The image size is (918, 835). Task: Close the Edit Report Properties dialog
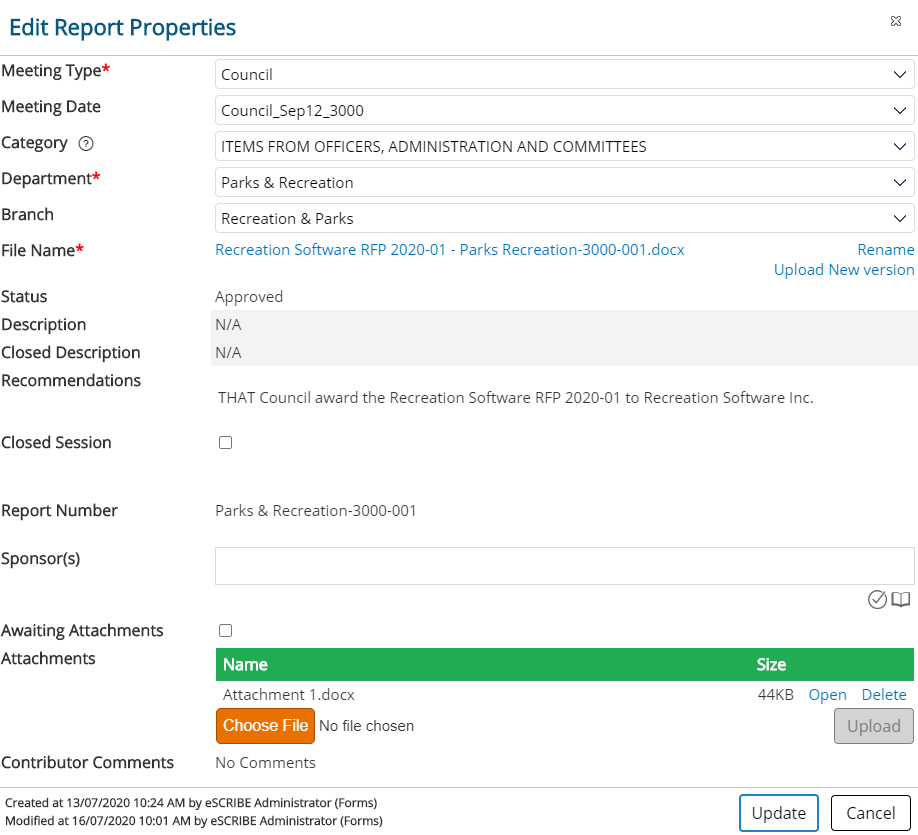point(895,21)
